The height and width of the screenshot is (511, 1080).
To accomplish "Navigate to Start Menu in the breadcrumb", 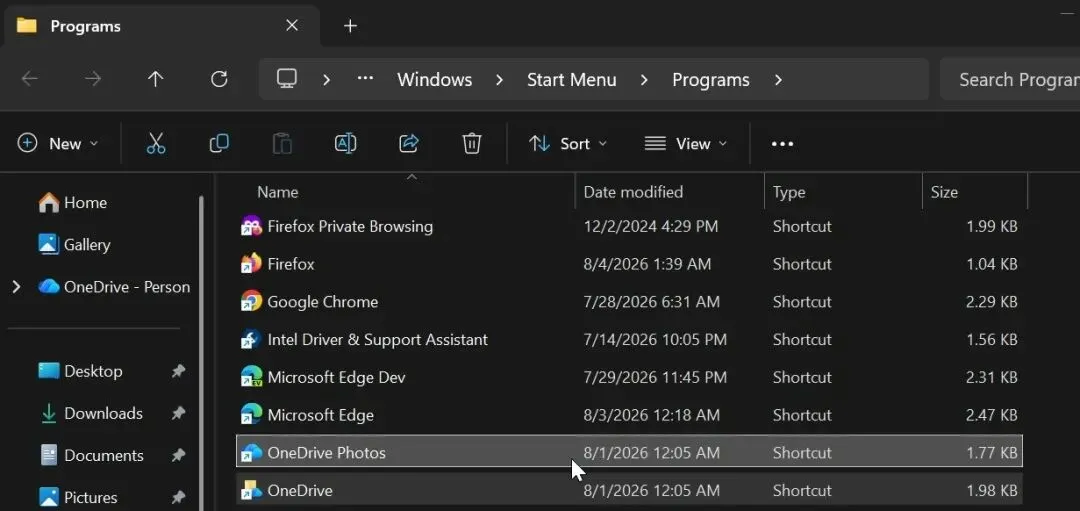I will [x=572, y=80].
